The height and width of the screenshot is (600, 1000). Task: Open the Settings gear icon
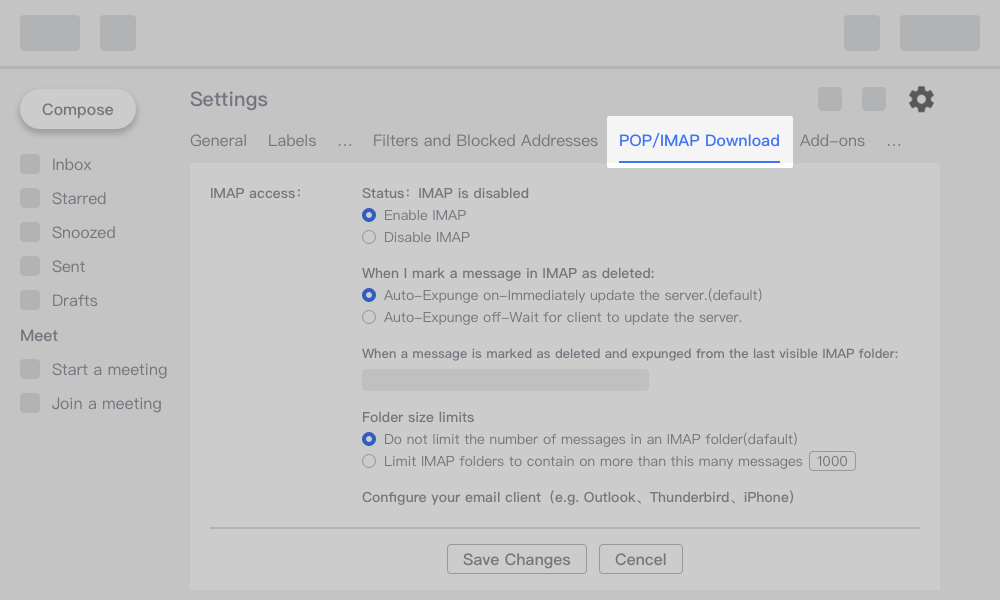pos(921,99)
